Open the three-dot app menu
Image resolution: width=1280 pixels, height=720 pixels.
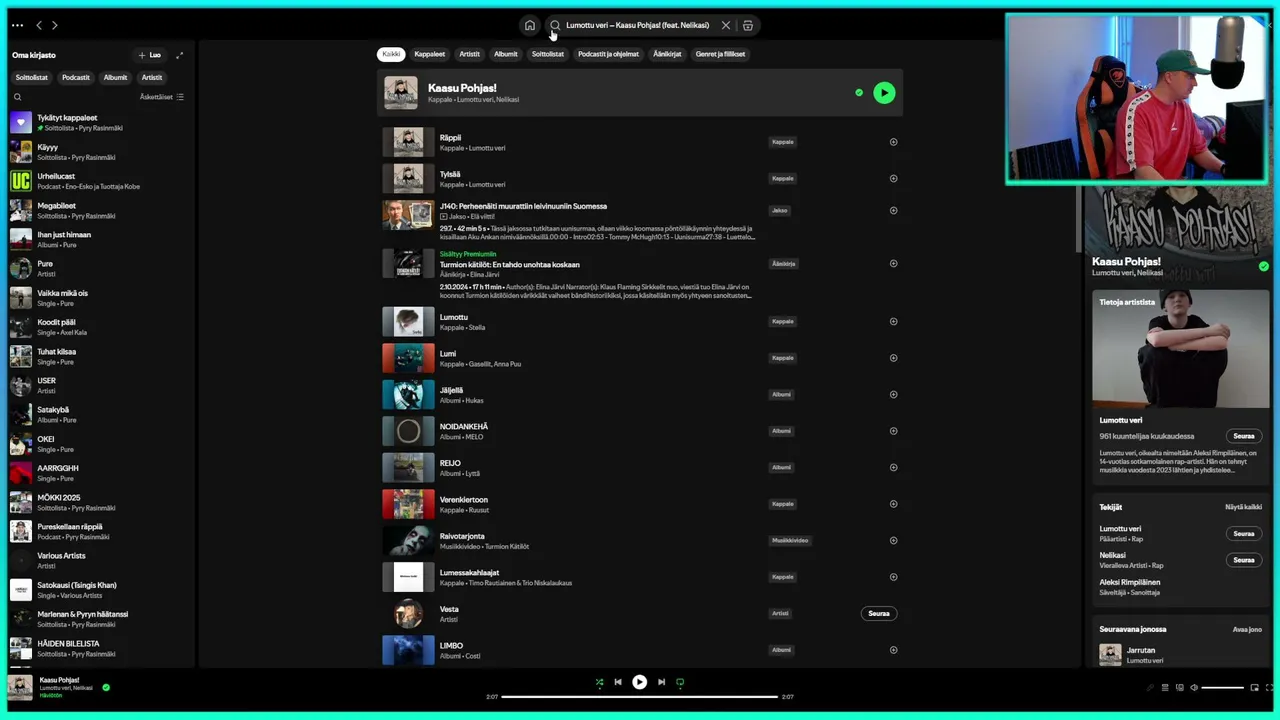[17, 25]
